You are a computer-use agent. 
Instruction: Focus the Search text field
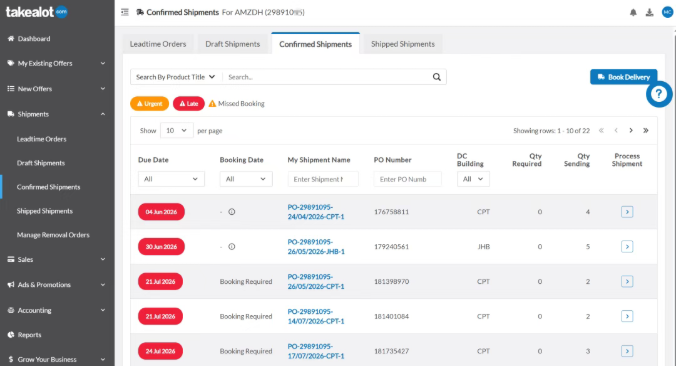click(x=327, y=77)
